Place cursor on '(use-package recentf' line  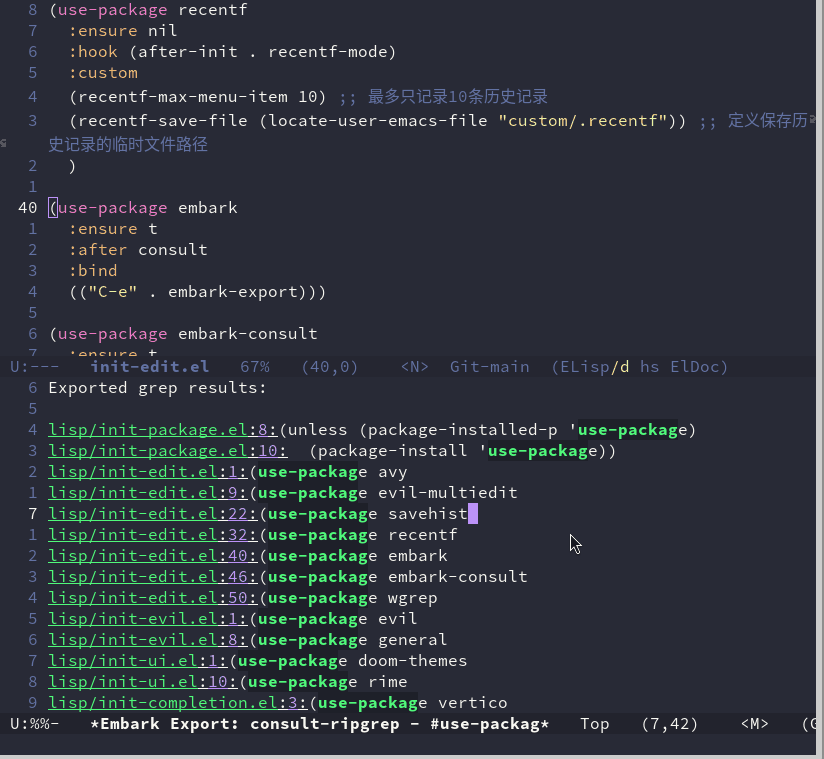[148, 10]
